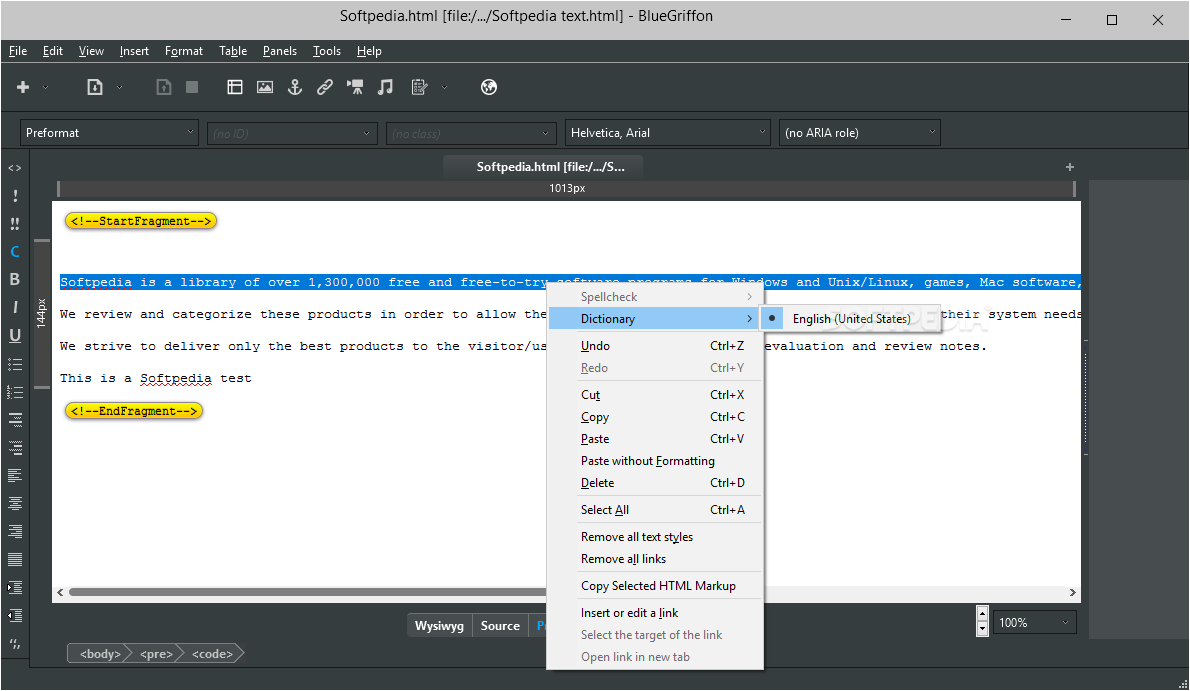Decrease zoom with the stepper down arrow
1190x691 pixels.
click(982, 629)
